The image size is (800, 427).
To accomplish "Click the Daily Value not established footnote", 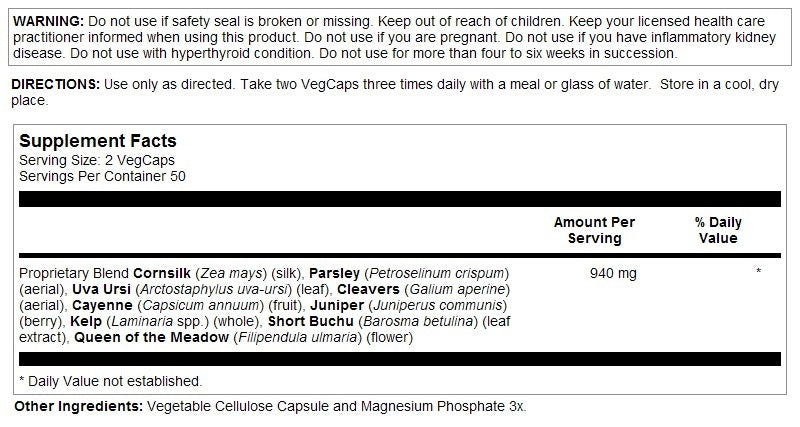I will pos(110,381).
